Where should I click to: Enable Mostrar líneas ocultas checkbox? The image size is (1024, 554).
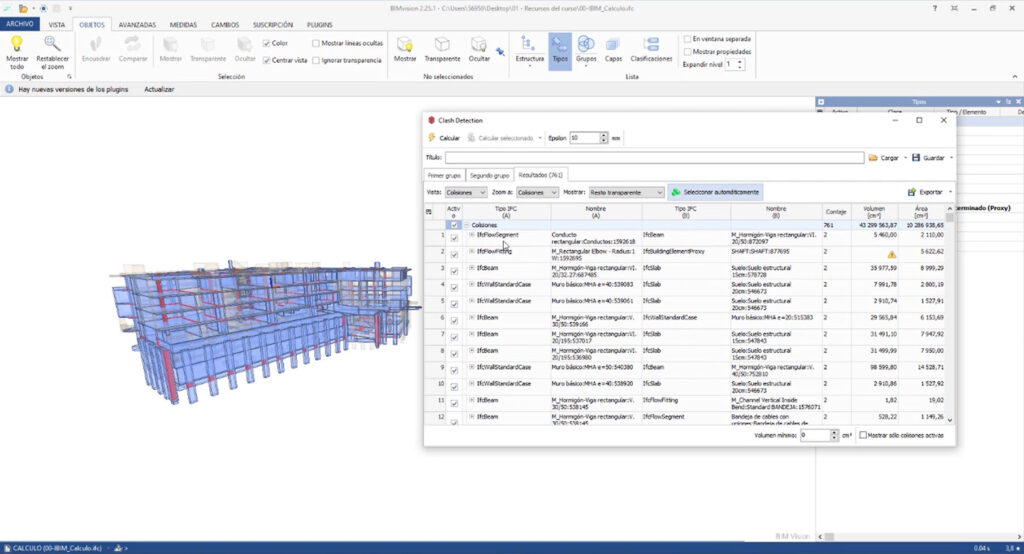point(317,43)
